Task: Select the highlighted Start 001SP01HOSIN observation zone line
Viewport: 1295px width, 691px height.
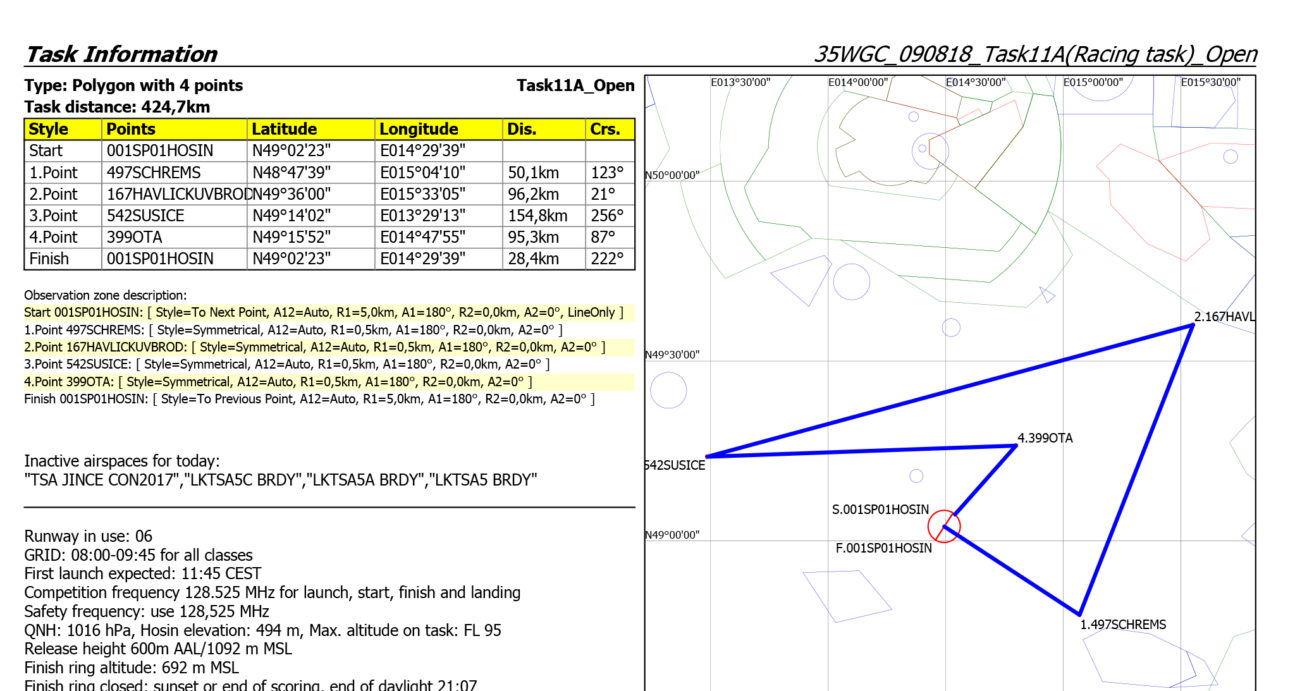Action: (323, 313)
